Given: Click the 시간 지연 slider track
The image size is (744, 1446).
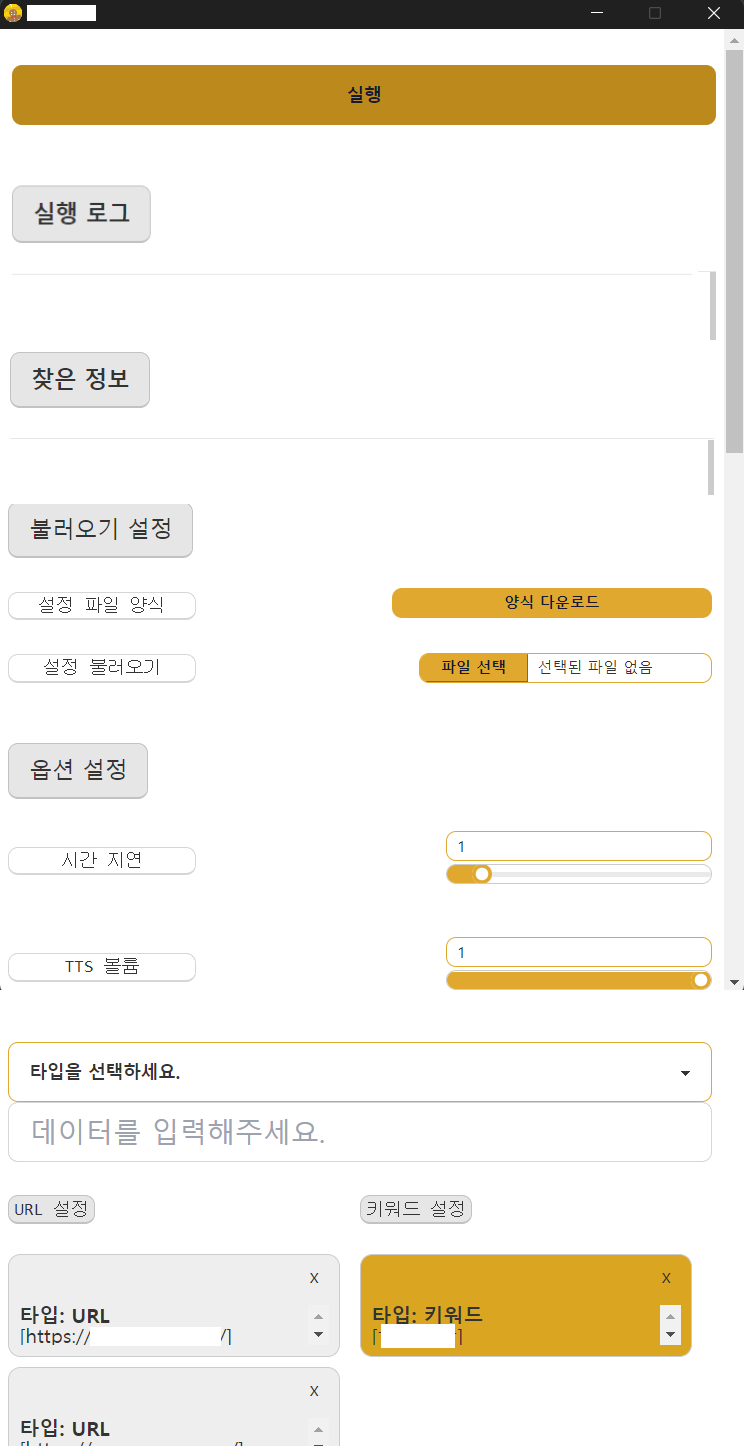Looking at the screenshot, I should [x=600, y=874].
